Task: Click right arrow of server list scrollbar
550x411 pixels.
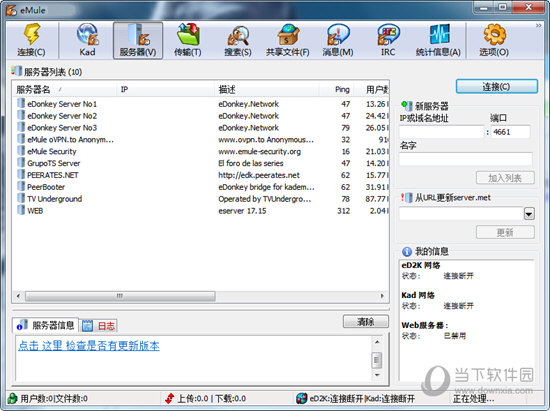Action: pyautogui.click(x=382, y=296)
